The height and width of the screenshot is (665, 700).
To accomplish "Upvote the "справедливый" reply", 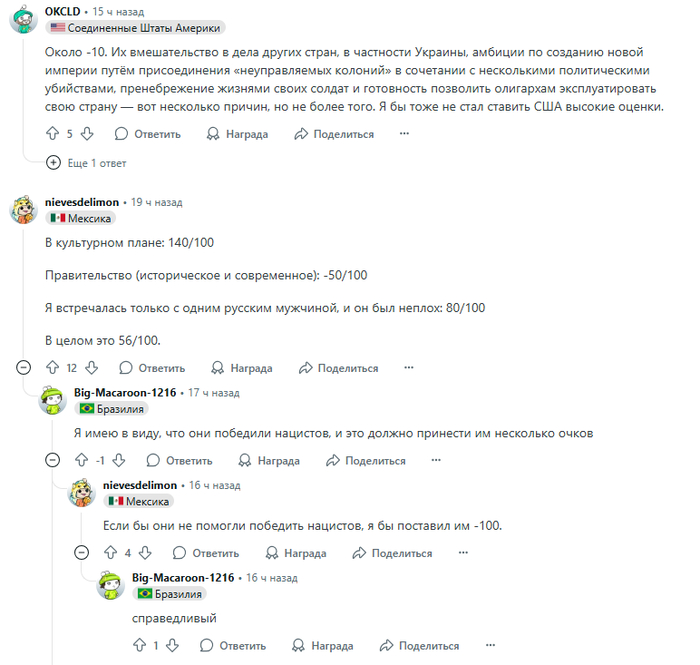I will pos(140,645).
